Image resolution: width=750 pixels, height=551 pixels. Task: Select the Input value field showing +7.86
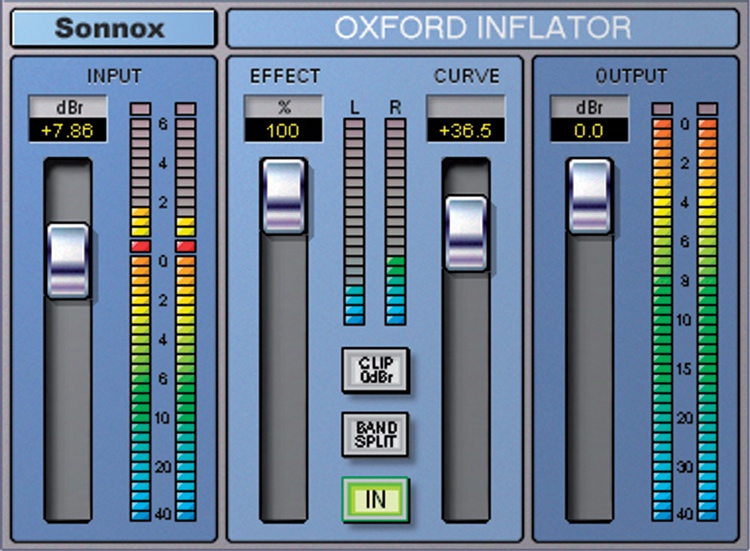pos(68,130)
